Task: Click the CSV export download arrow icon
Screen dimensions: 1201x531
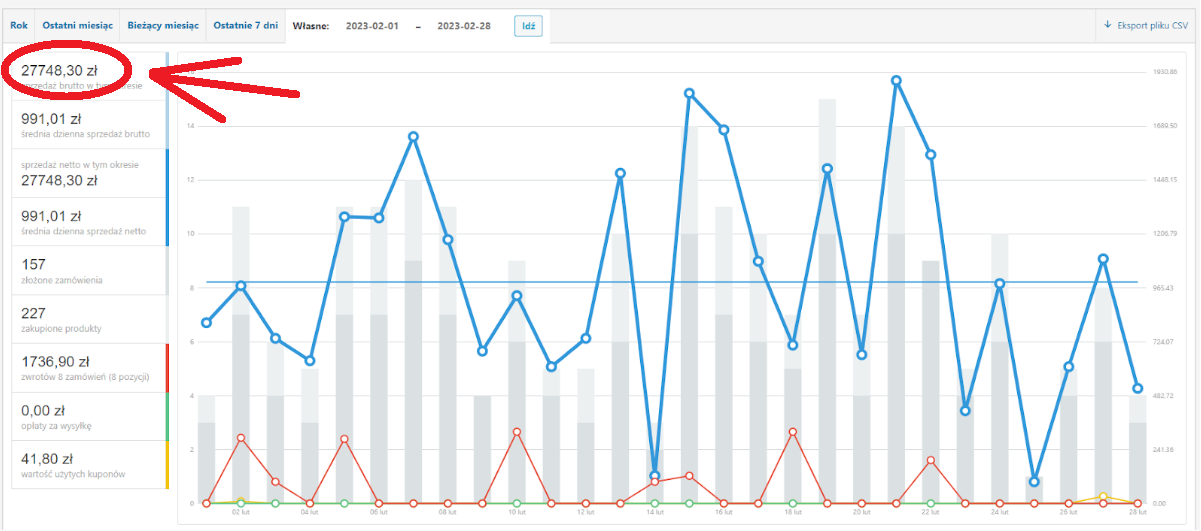Action: tap(1107, 25)
